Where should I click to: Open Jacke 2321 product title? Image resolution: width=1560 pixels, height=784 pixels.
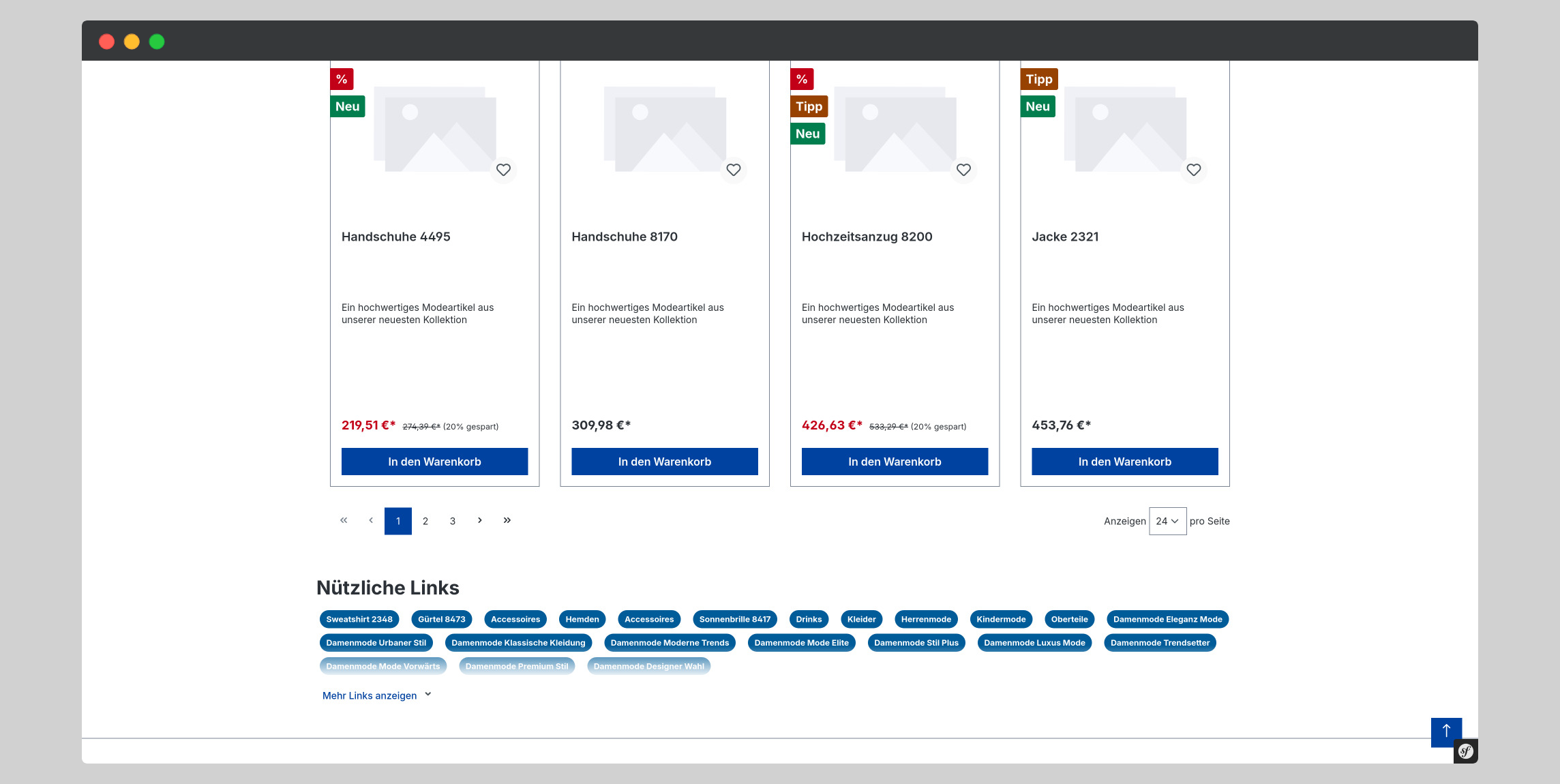(x=1066, y=237)
